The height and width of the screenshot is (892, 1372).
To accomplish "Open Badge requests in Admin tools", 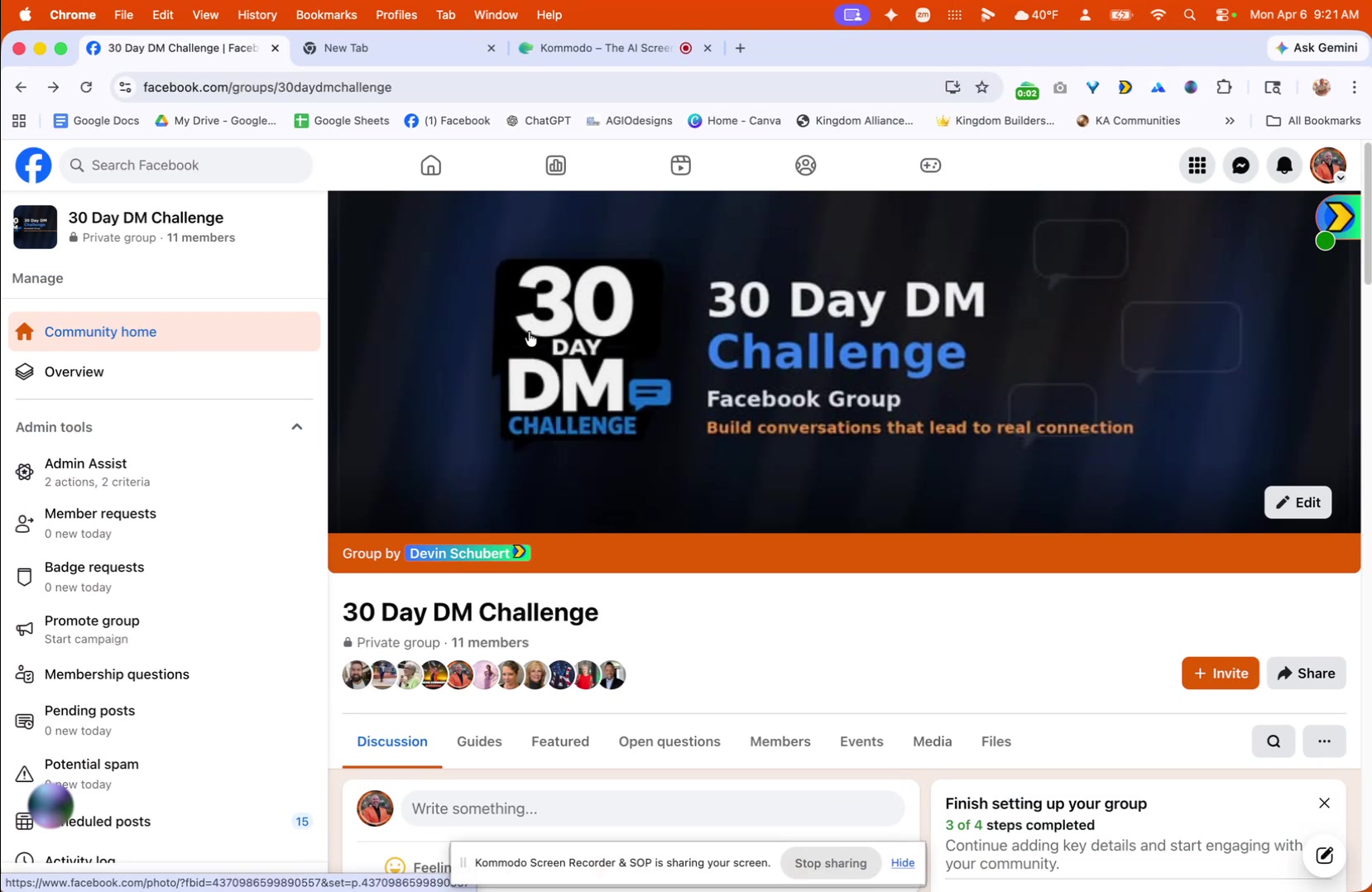I will (x=164, y=577).
